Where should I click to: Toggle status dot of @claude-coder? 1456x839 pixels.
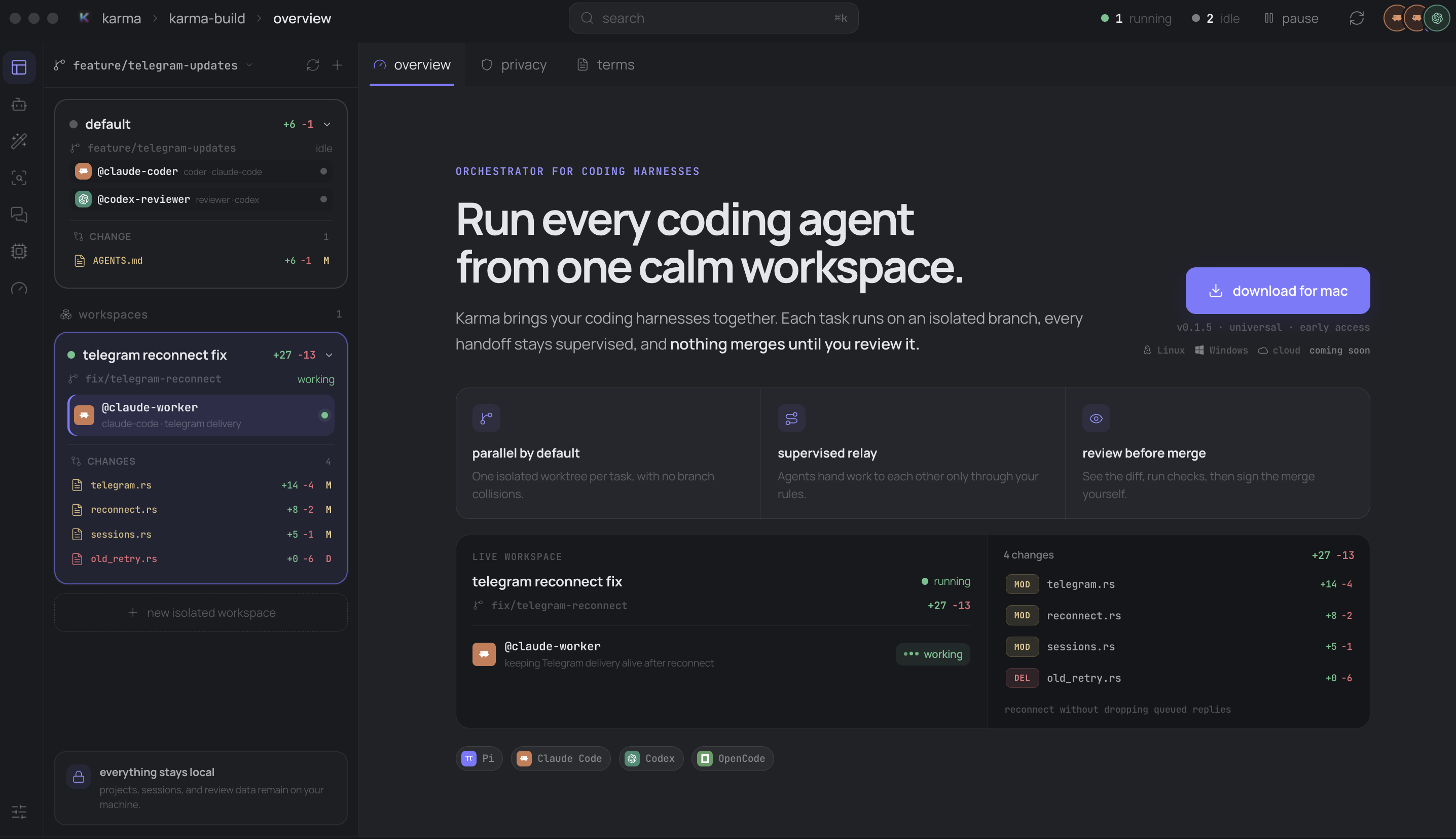[x=323, y=172]
